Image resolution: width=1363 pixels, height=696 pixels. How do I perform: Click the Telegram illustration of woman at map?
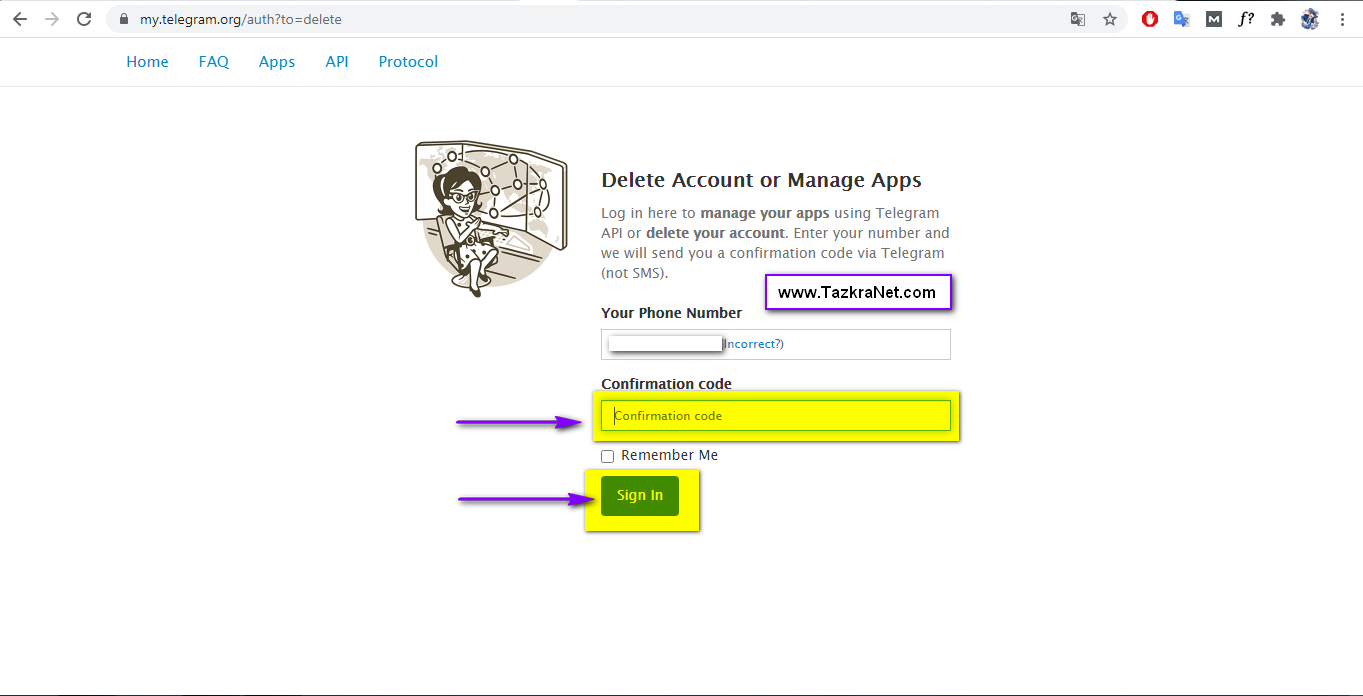click(x=491, y=218)
